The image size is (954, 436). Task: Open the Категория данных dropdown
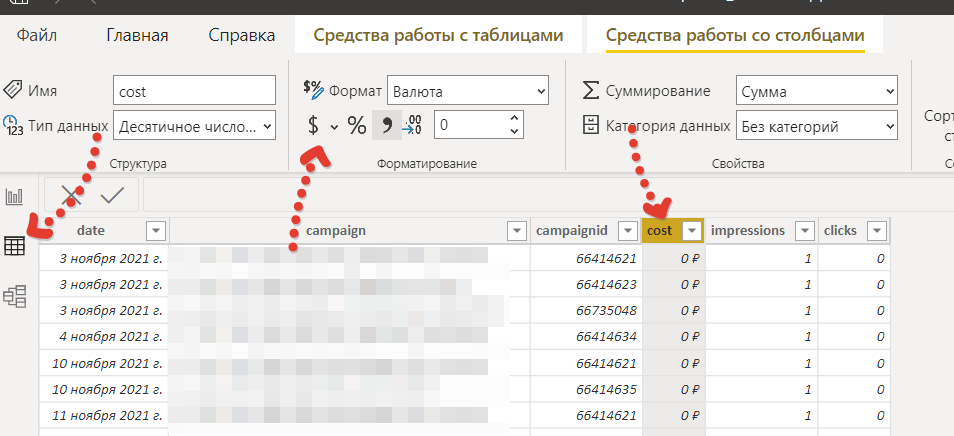click(817, 126)
